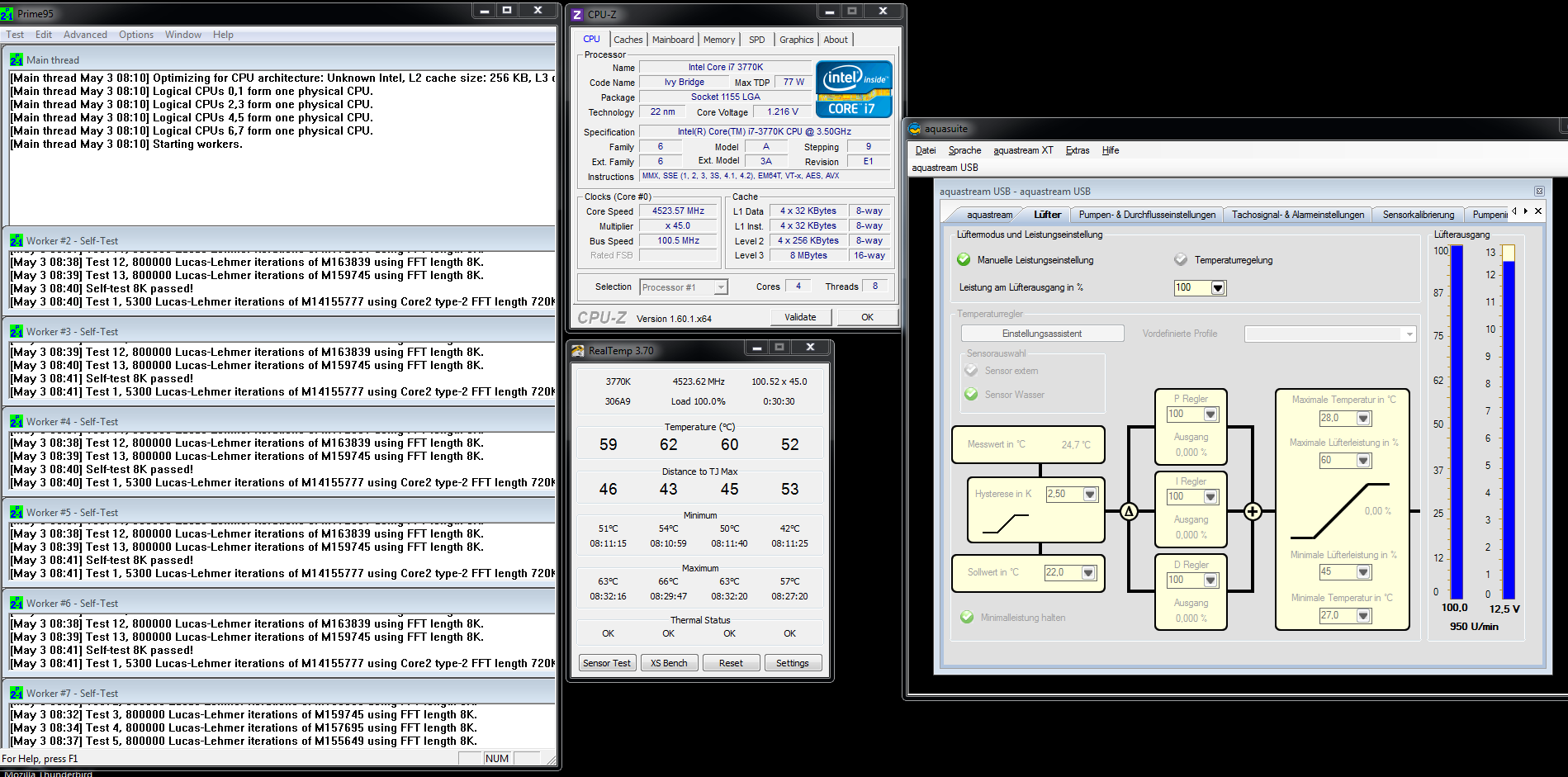
Task: Click the Intel Core i7 logo in CPU-Z
Action: 854,89
